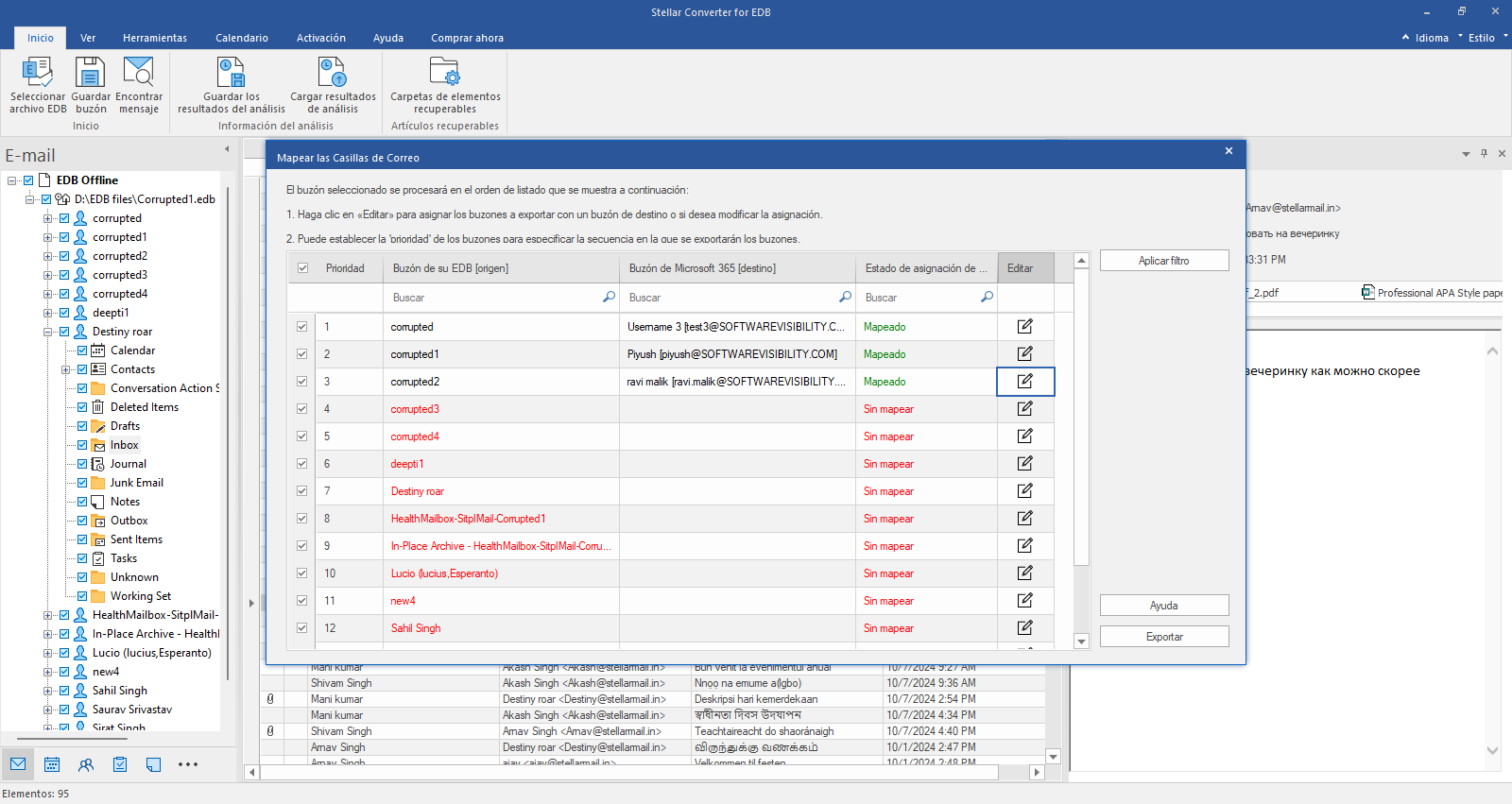The image size is (1512, 804).
Task: Click search icon in Buzón de EDB filter
Action: (x=609, y=298)
